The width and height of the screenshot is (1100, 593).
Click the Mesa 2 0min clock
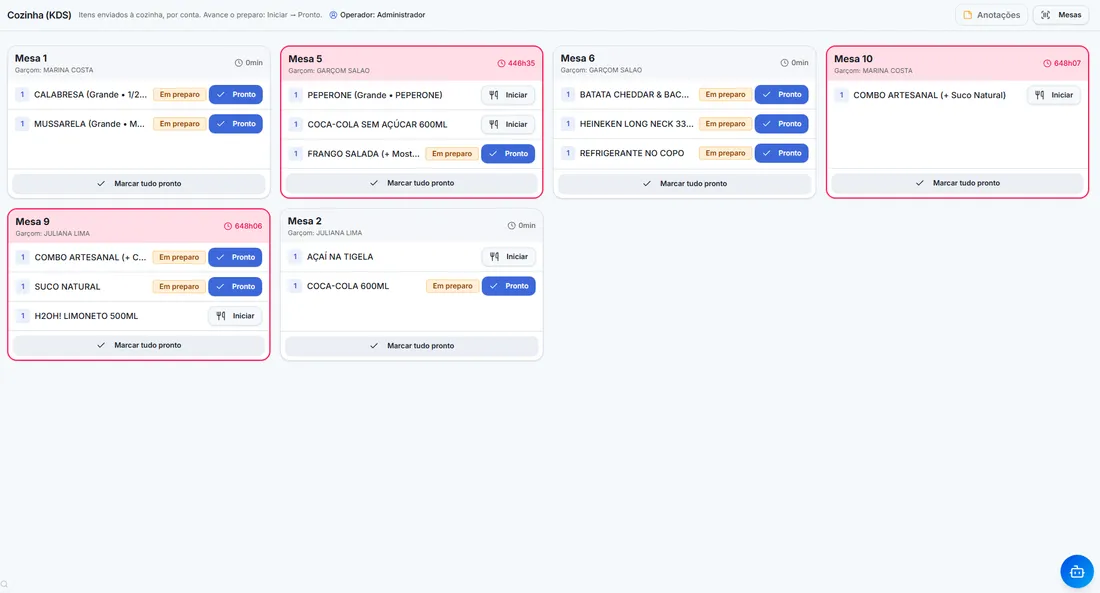click(521, 225)
